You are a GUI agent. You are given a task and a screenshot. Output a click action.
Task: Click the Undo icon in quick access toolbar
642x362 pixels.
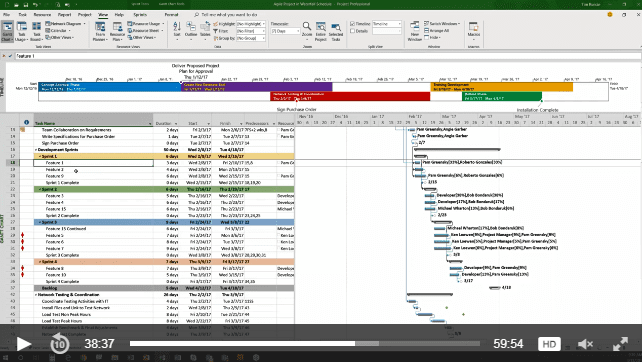coord(36,5)
